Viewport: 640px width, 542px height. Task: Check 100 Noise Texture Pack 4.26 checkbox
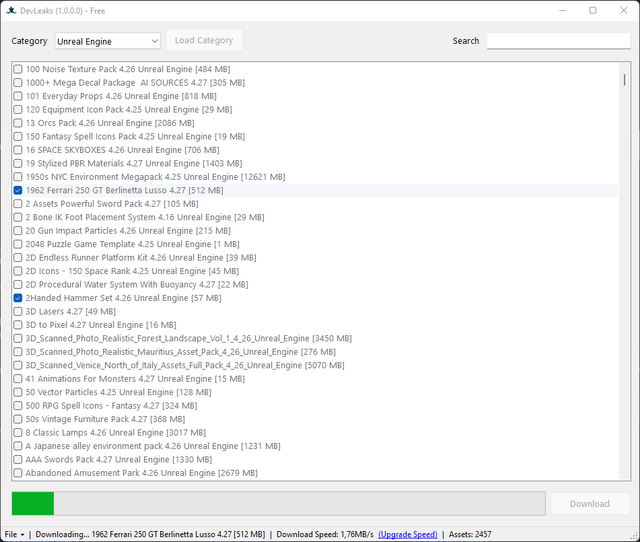(18, 69)
